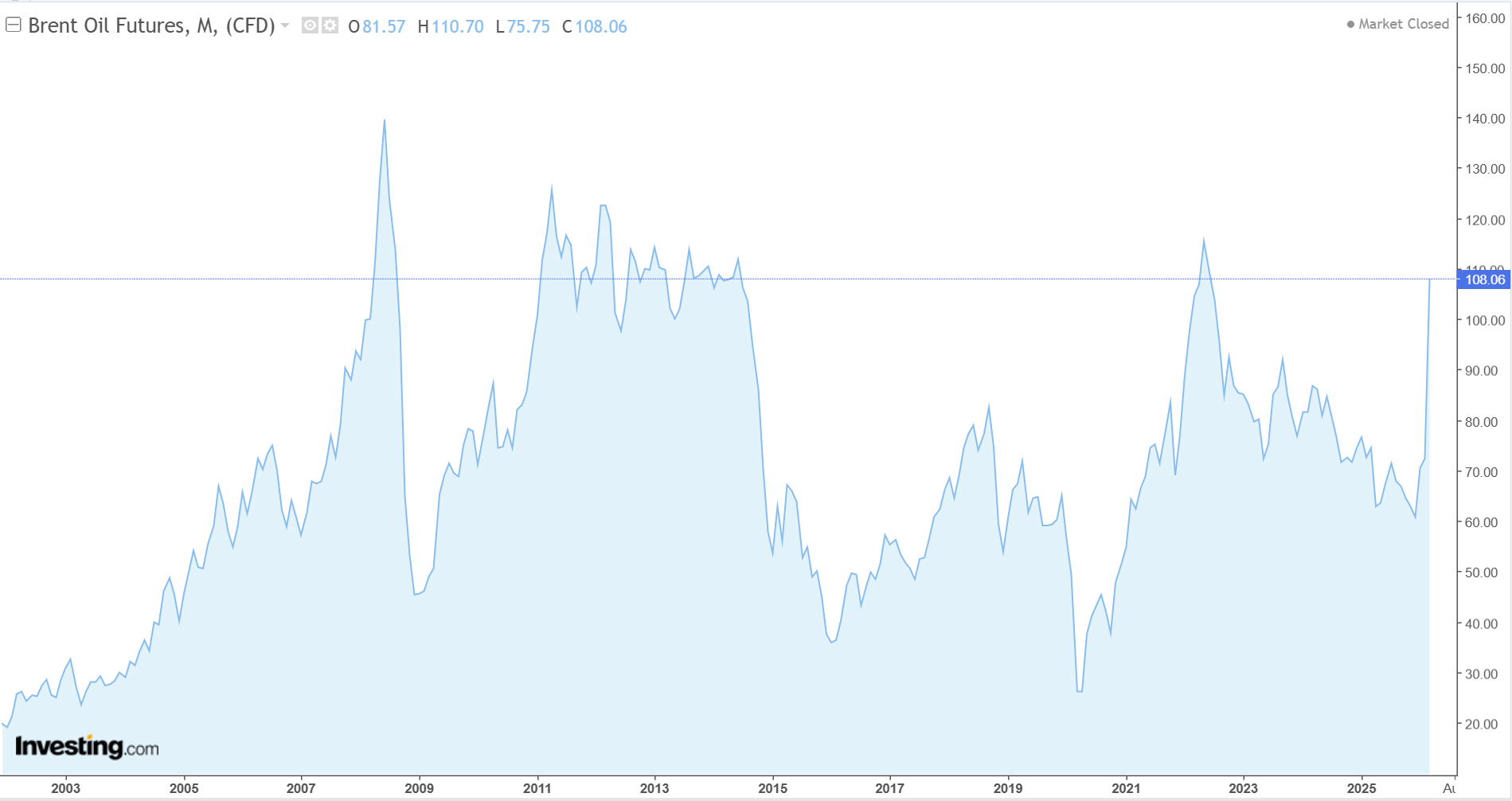Viewport: 1512px width, 801px height.
Task: Click the 140.00 price axis label
Action: [1486, 119]
